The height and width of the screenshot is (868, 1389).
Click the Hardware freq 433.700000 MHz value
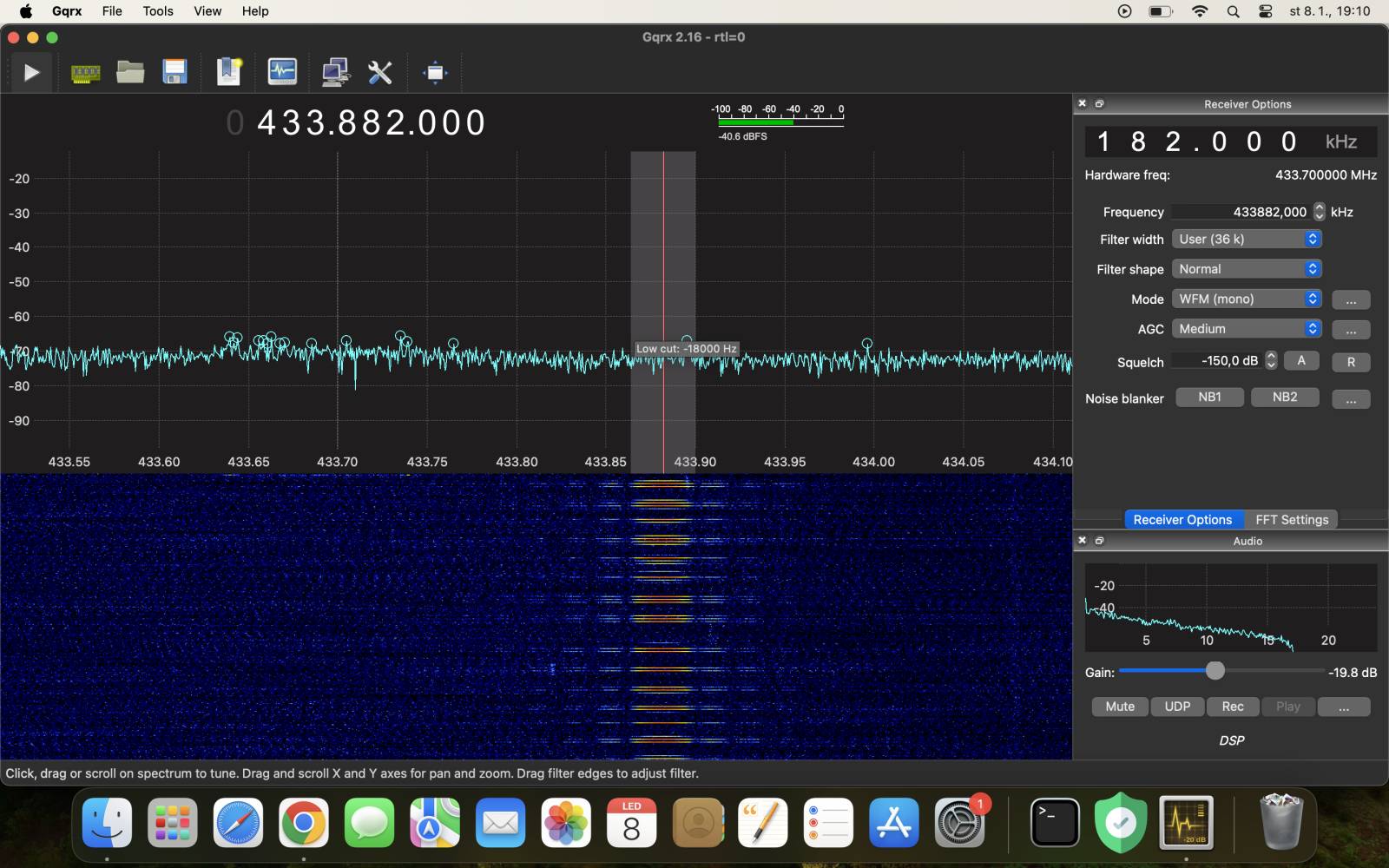click(1326, 174)
